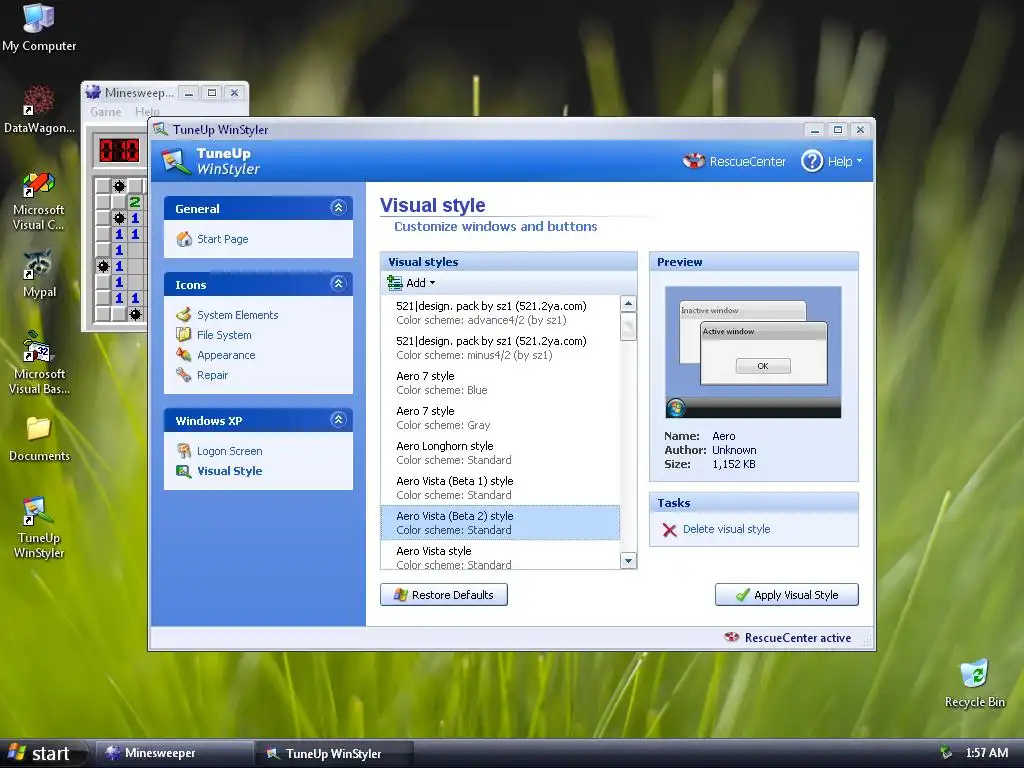Open My Computer desktop icon
1024x768 pixels.
pos(39,28)
